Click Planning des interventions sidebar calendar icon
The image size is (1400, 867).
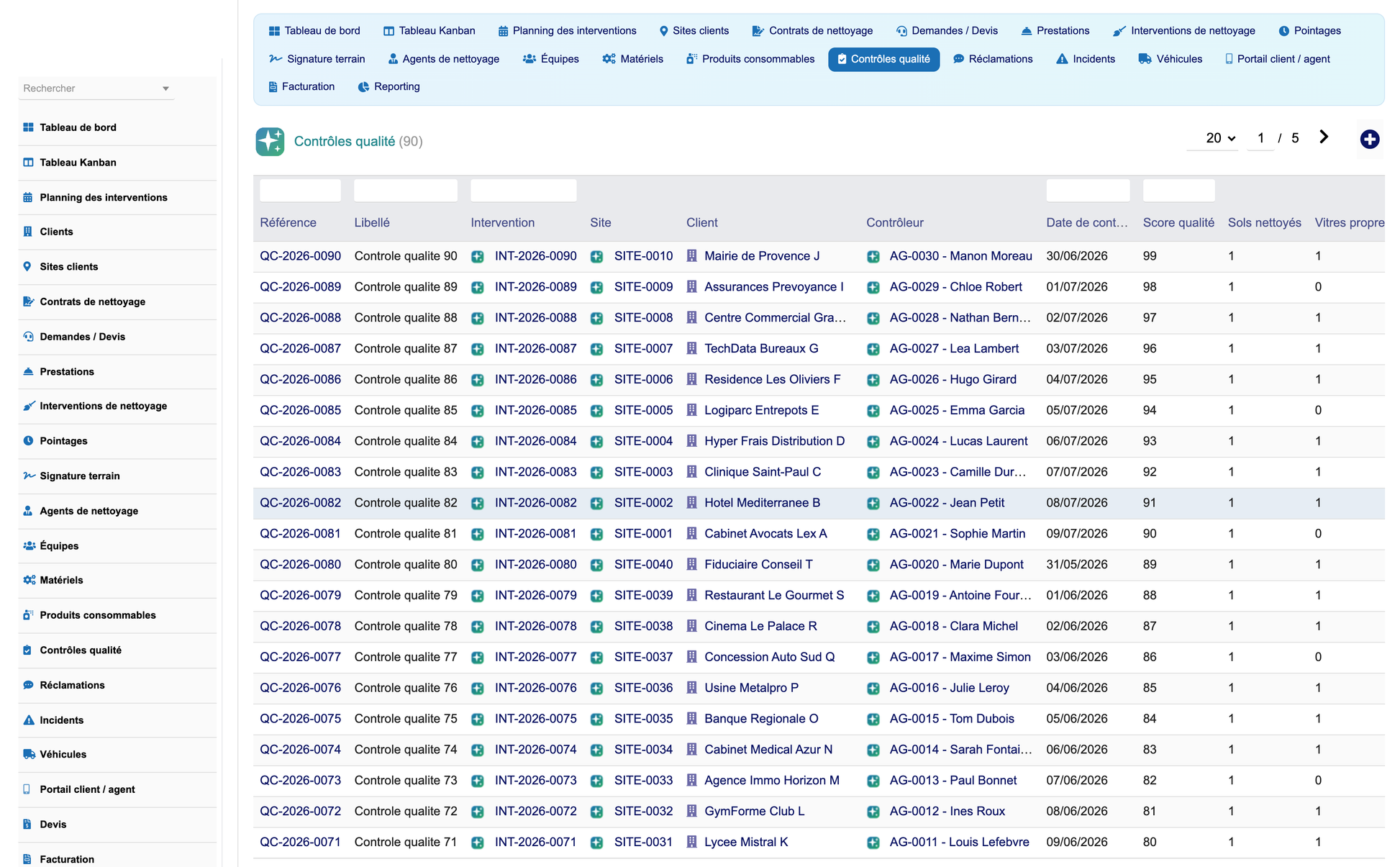(x=28, y=197)
